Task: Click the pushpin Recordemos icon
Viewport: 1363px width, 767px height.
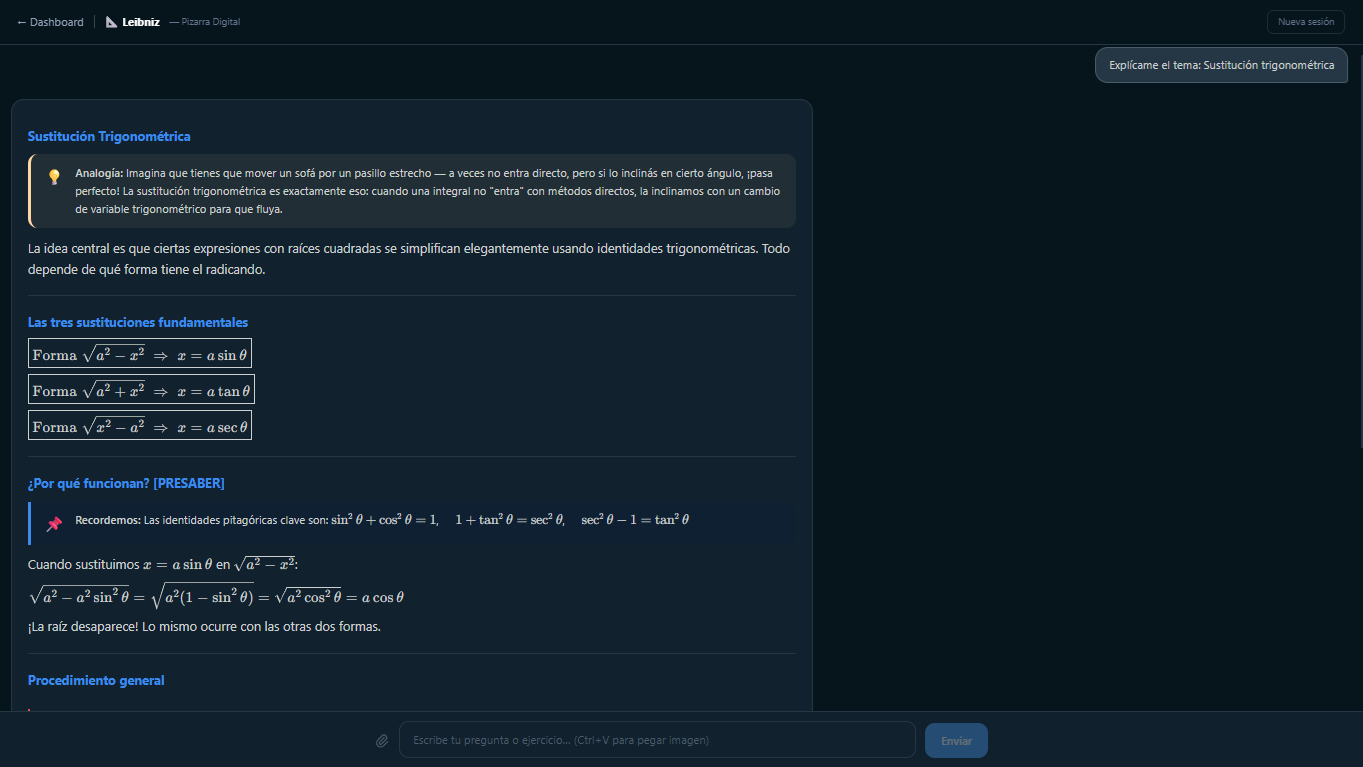Action: pos(54,523)
